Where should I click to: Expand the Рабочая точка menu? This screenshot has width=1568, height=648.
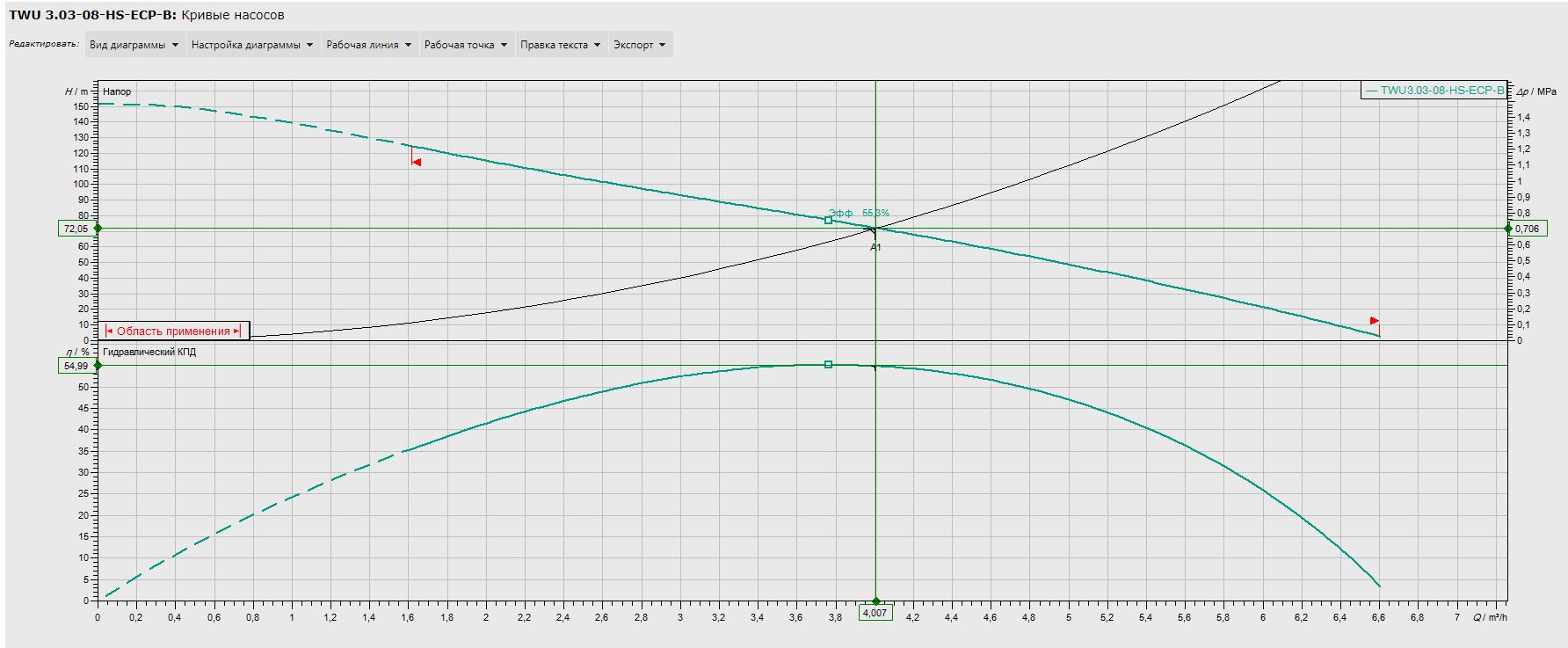(467, 45)
